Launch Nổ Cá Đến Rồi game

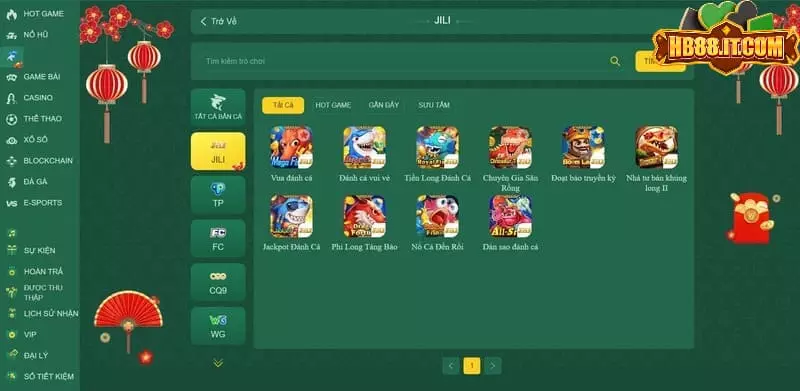[437, 216]
